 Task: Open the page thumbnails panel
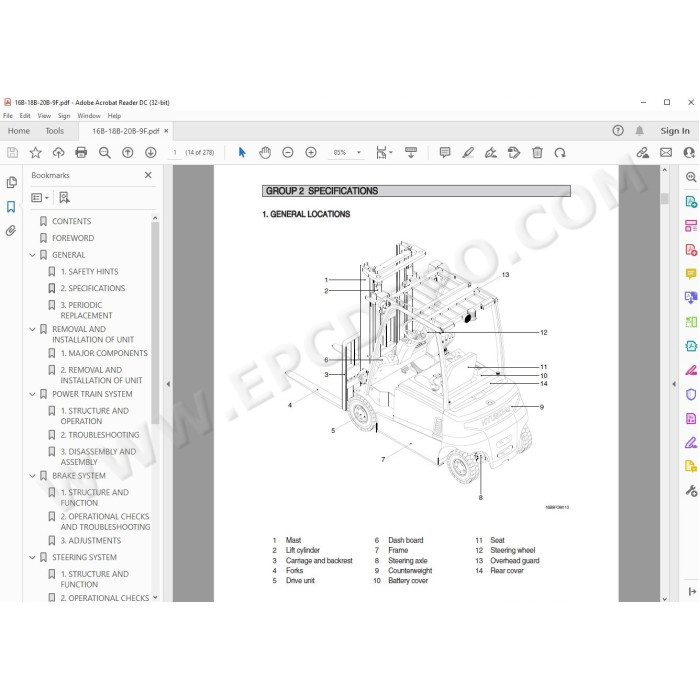(12, 182)
